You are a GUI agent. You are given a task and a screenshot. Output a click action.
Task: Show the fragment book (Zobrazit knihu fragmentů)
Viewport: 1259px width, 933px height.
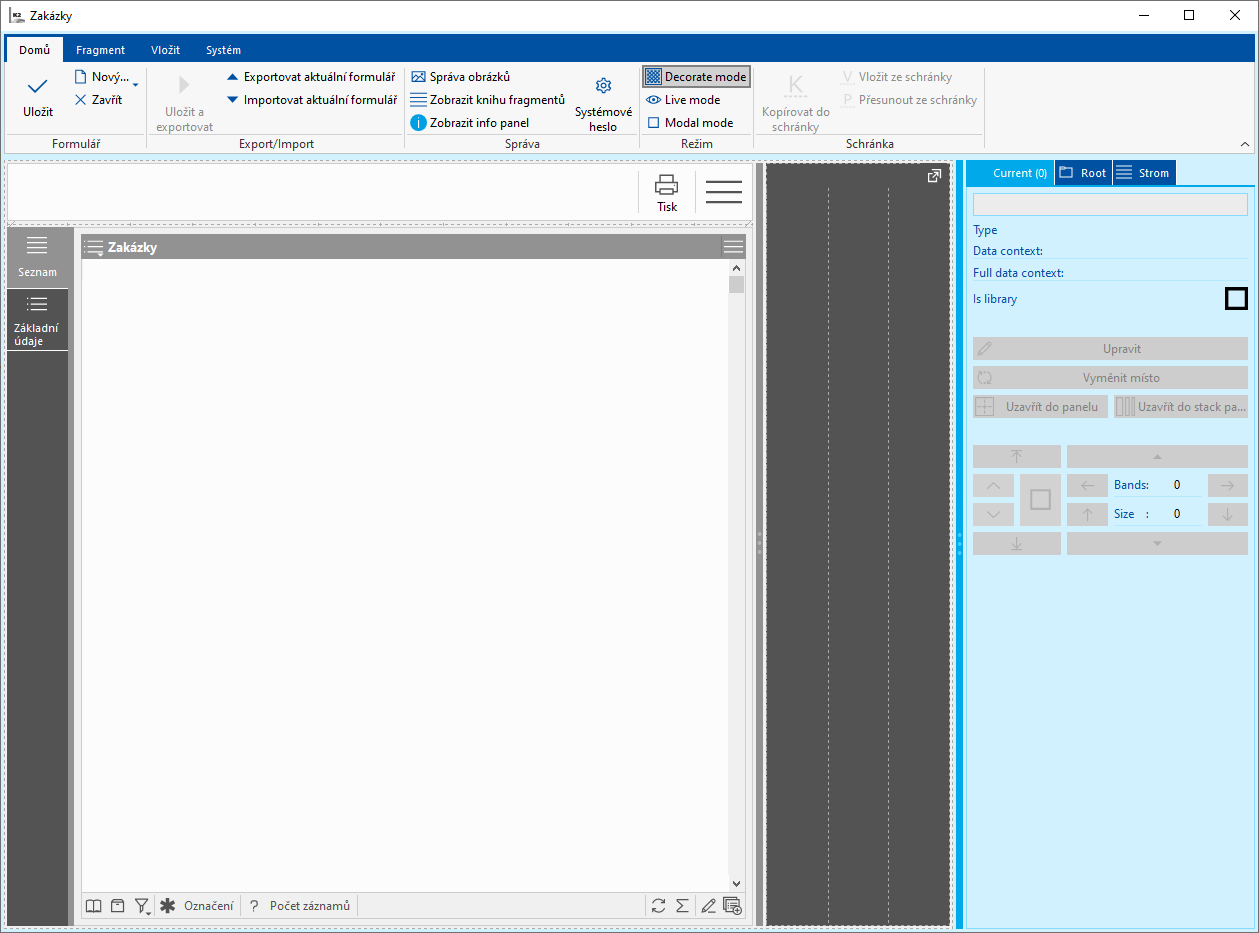(488, 100)
